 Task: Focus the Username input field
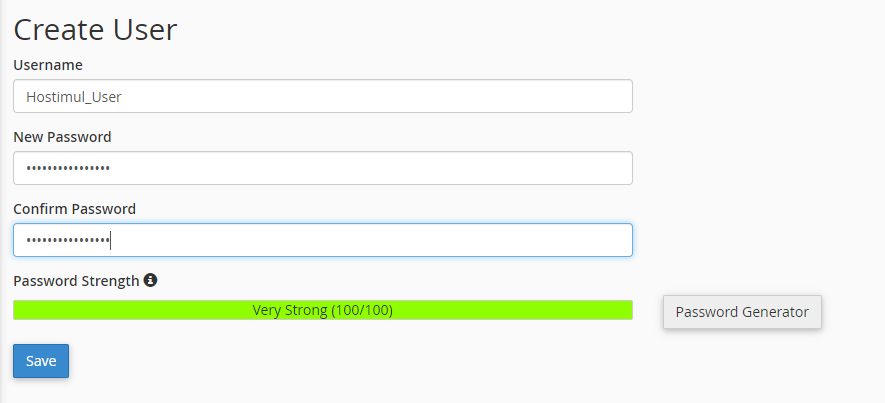[x=322, y=96]
